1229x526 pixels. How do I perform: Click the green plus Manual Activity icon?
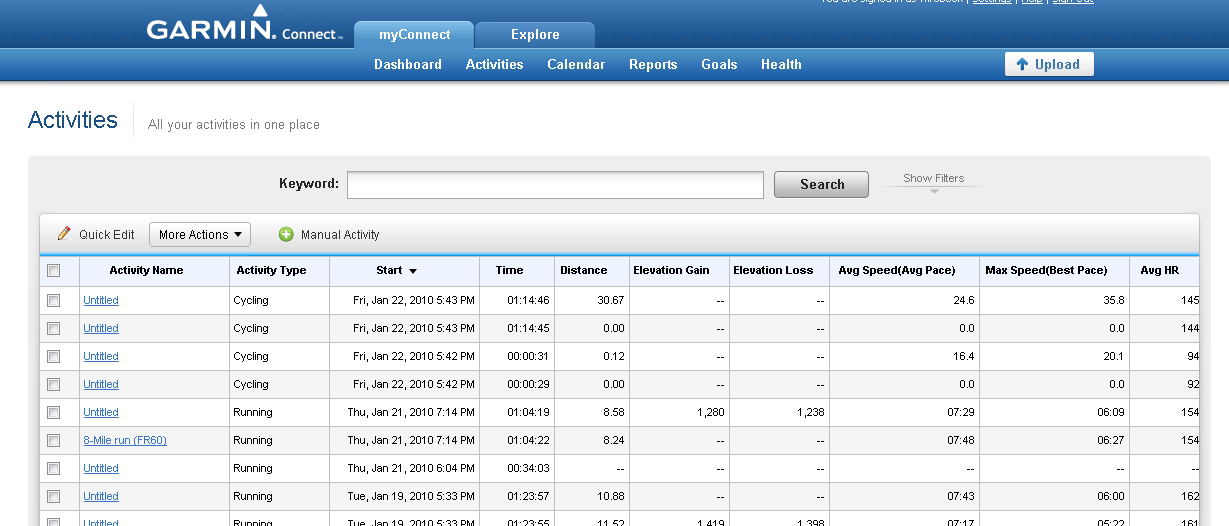click(286, 234)
